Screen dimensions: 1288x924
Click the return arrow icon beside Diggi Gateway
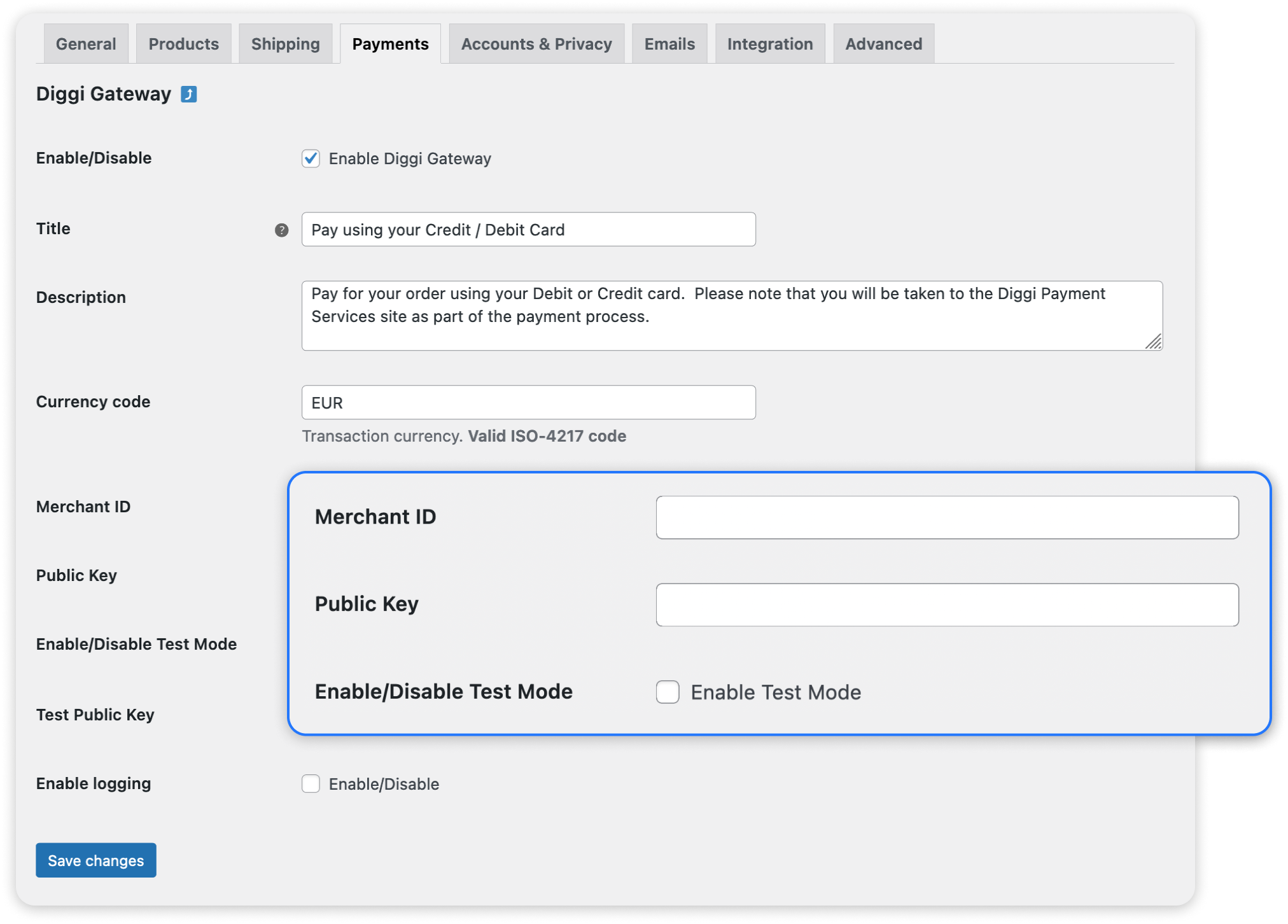(x=189, y=94)
